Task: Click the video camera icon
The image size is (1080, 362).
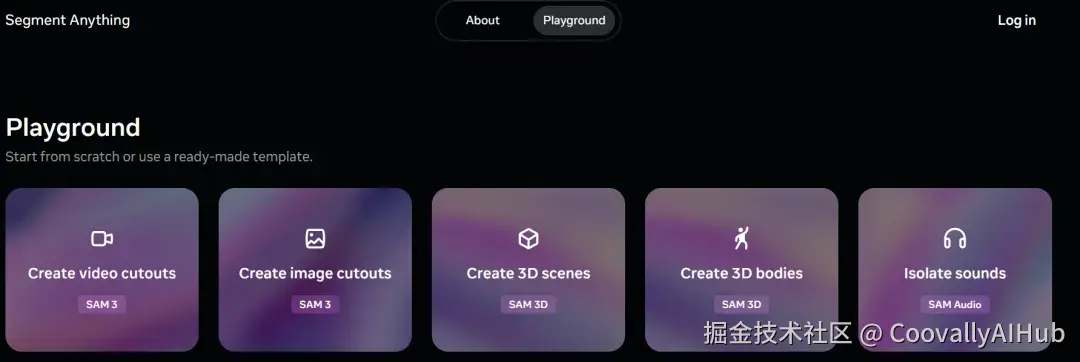Action: pyautogui.click(x=102, y=239)
